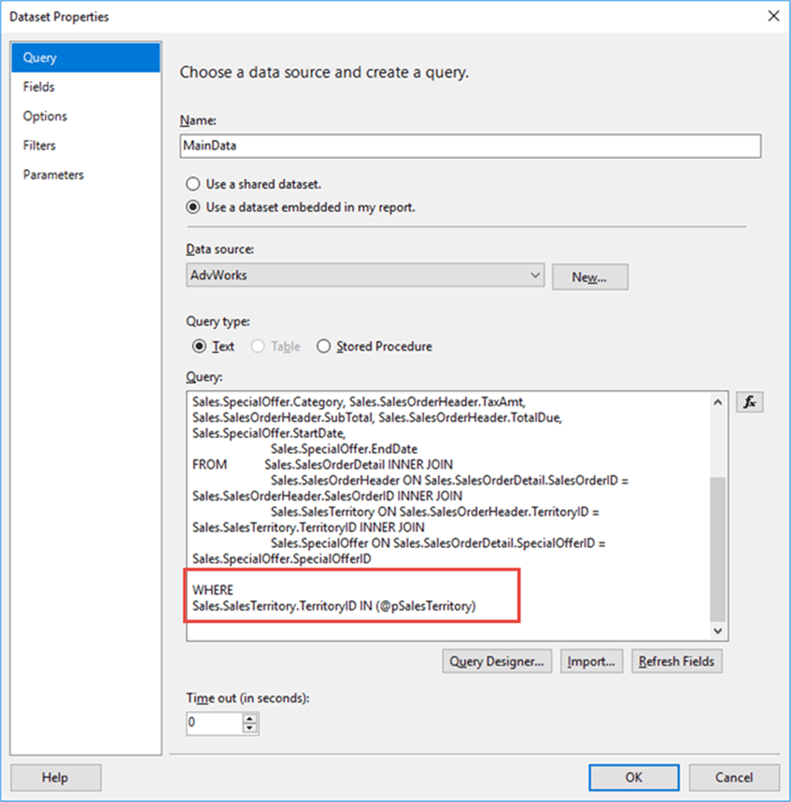Image resolution: width=791 pixels, height=802 pixels.
Task: Go to the Parameters page
Action: pos(85,175)
